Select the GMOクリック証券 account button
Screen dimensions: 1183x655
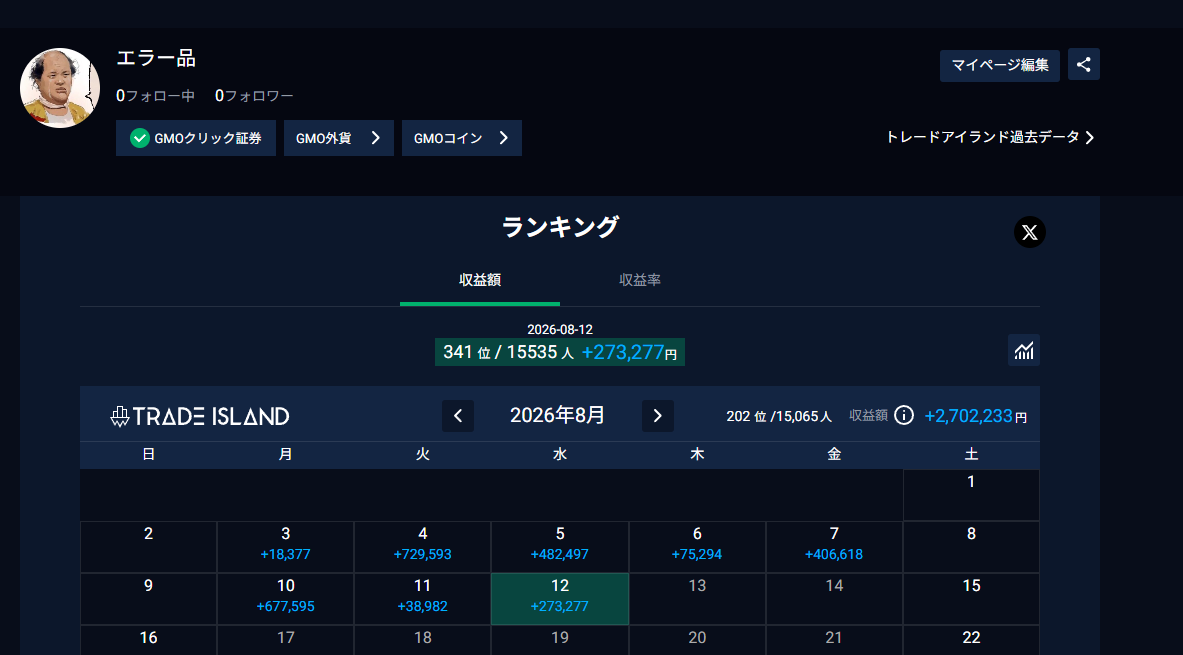tap(196, 138)
